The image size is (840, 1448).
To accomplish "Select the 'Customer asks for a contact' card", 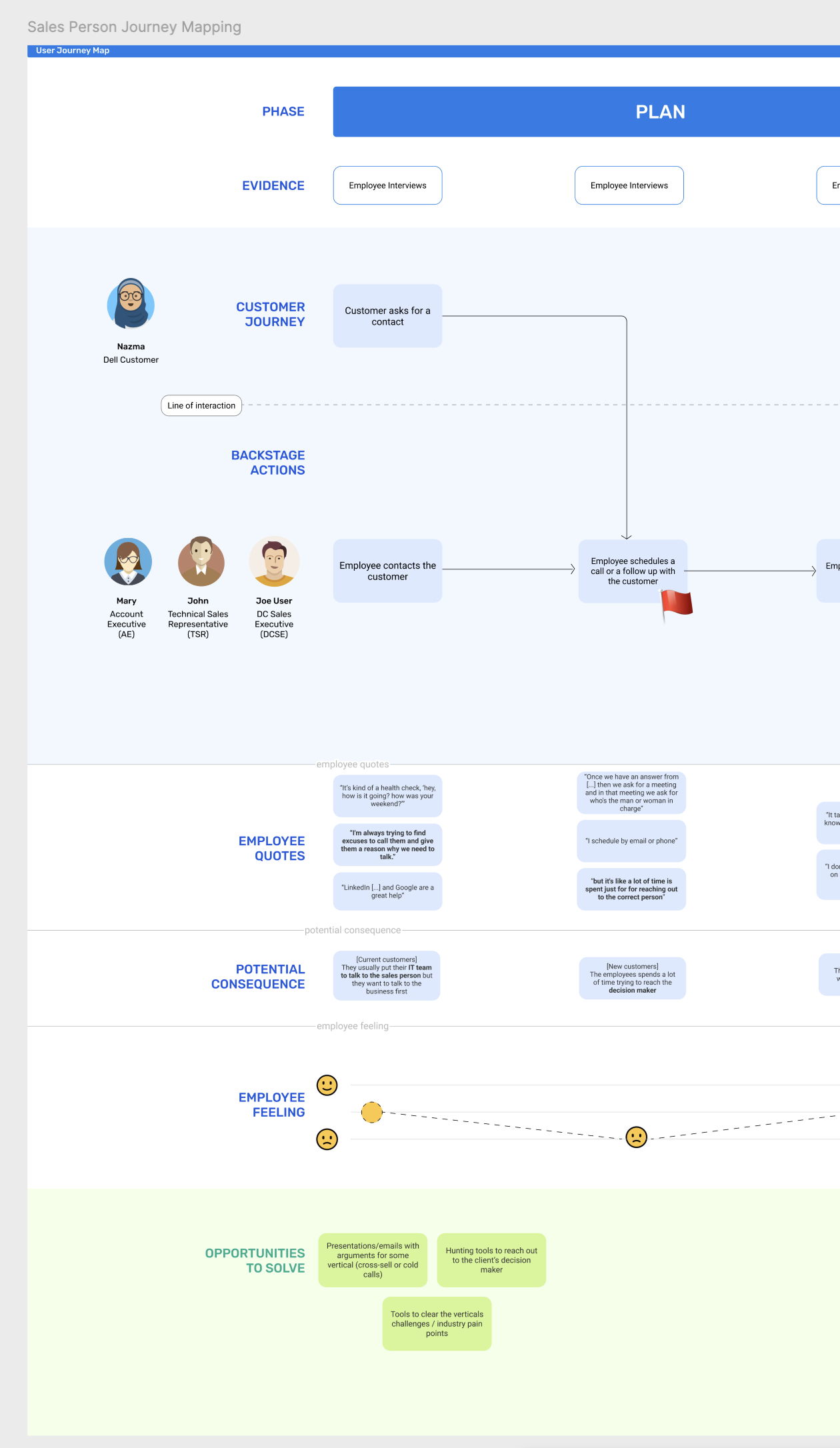I will tap(387, 316).
